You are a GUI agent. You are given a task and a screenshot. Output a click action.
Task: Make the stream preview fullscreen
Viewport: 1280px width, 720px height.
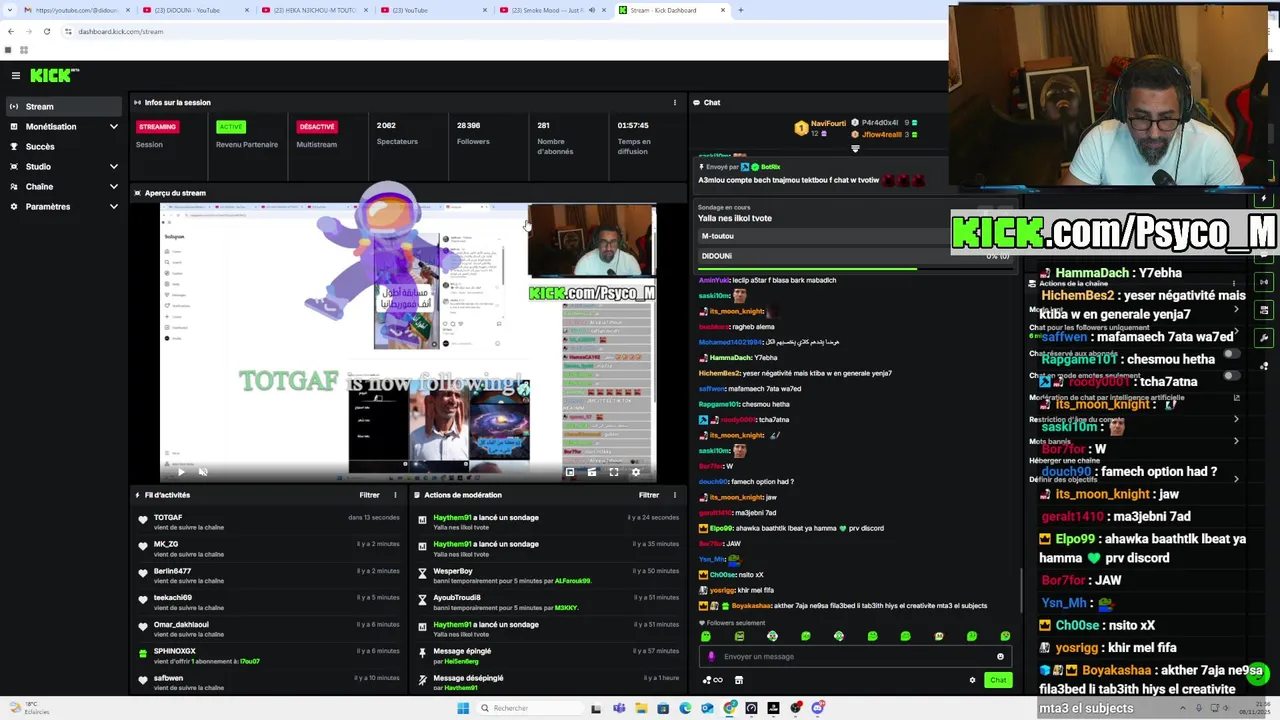[614, 472]
